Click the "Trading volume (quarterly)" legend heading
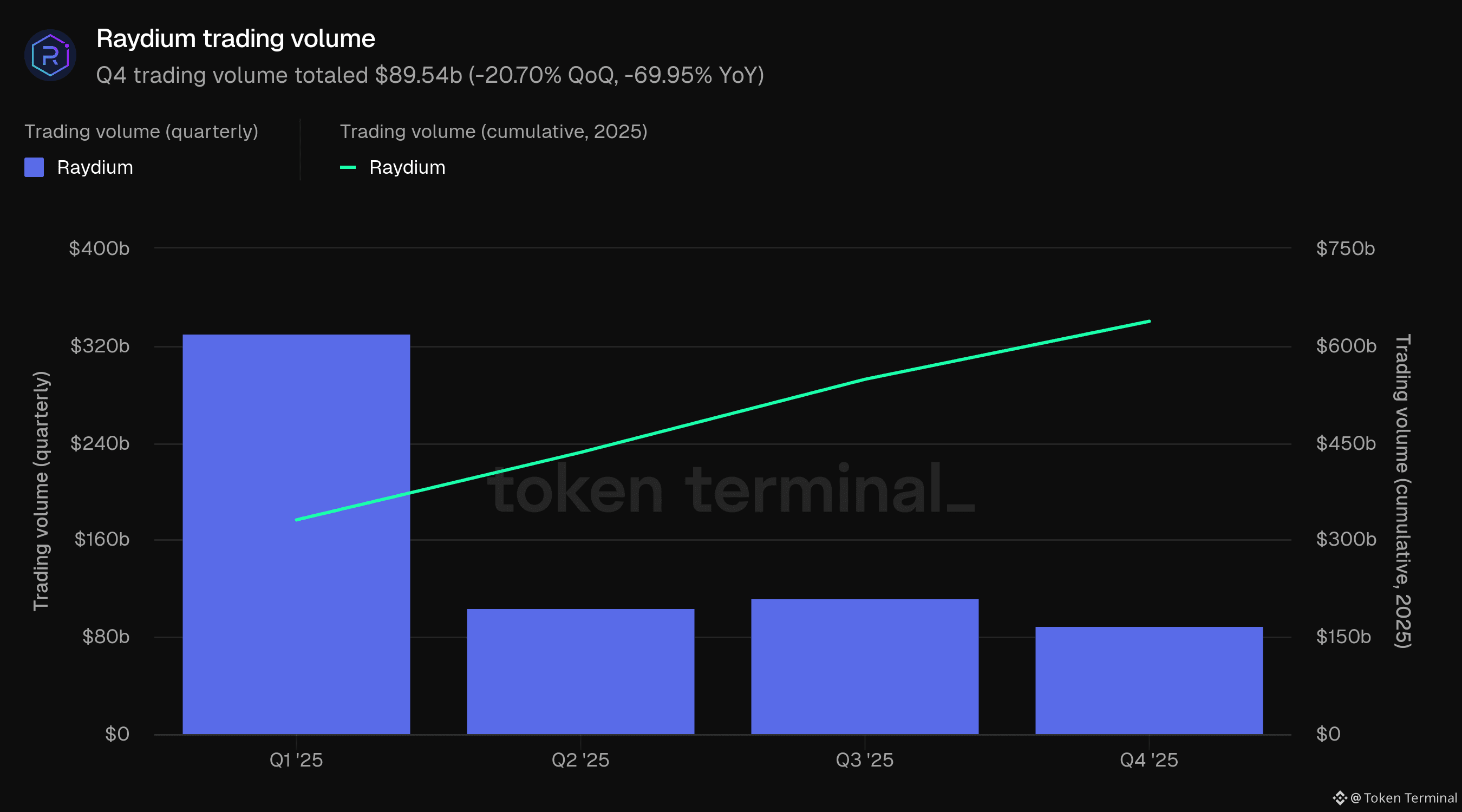The height and width of the screenshot is (812, 1462). pos(141,132)
